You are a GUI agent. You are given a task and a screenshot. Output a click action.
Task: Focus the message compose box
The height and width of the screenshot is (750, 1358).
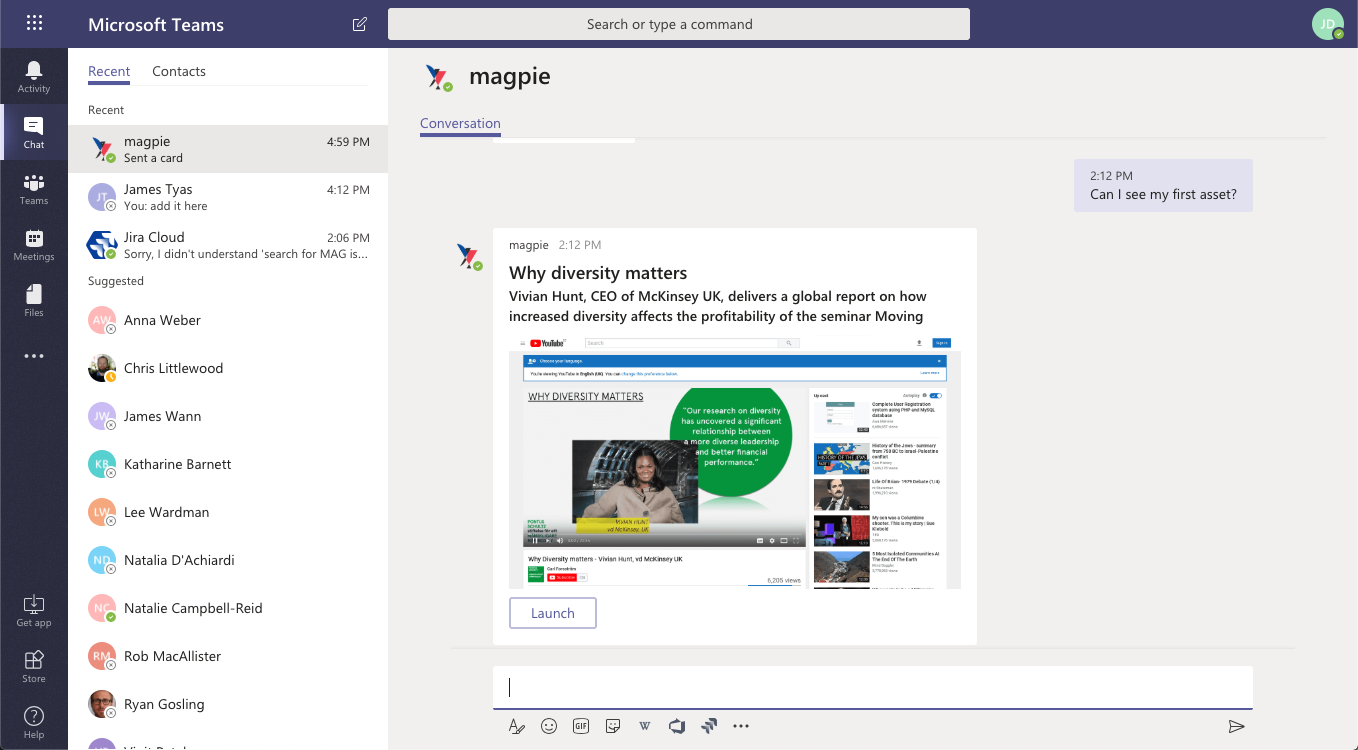pos(873,687)
